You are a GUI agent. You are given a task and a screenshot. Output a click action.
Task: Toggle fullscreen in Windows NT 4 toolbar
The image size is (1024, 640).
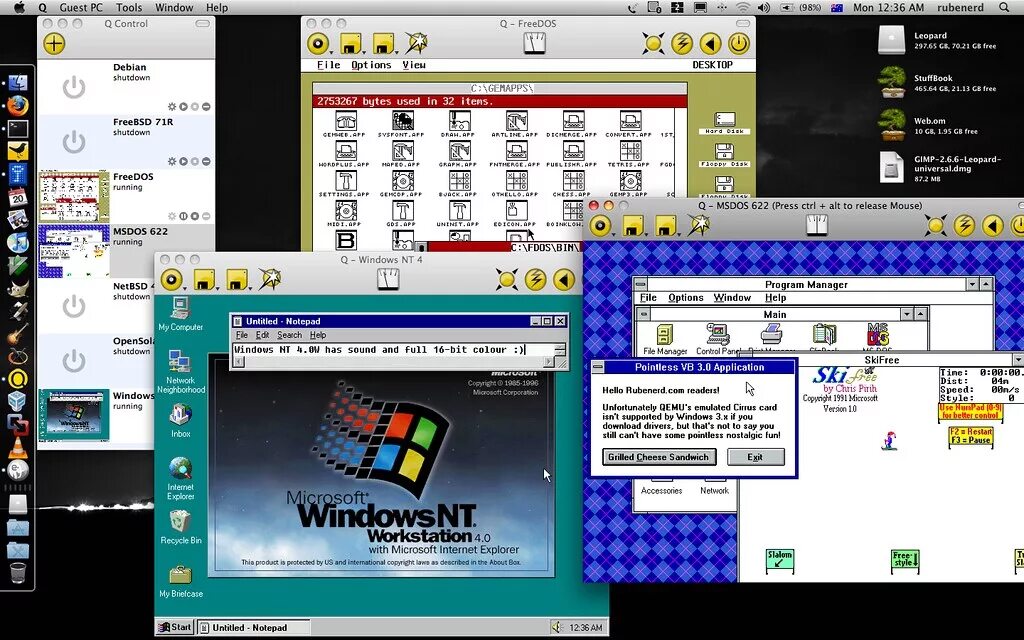[507, 280]
